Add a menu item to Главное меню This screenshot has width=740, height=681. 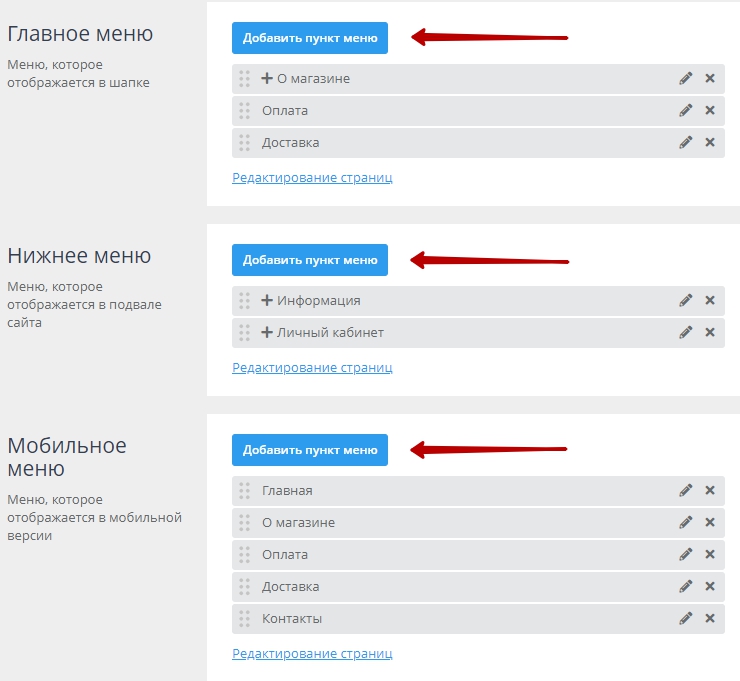pos(310,38)
